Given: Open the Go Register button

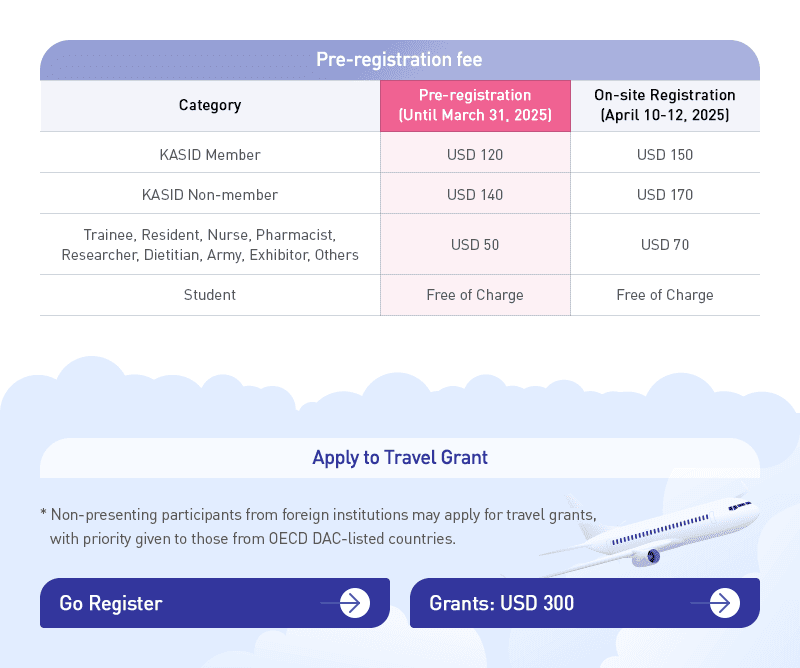Looking at the screenshot, I should (x=215, y=603).
